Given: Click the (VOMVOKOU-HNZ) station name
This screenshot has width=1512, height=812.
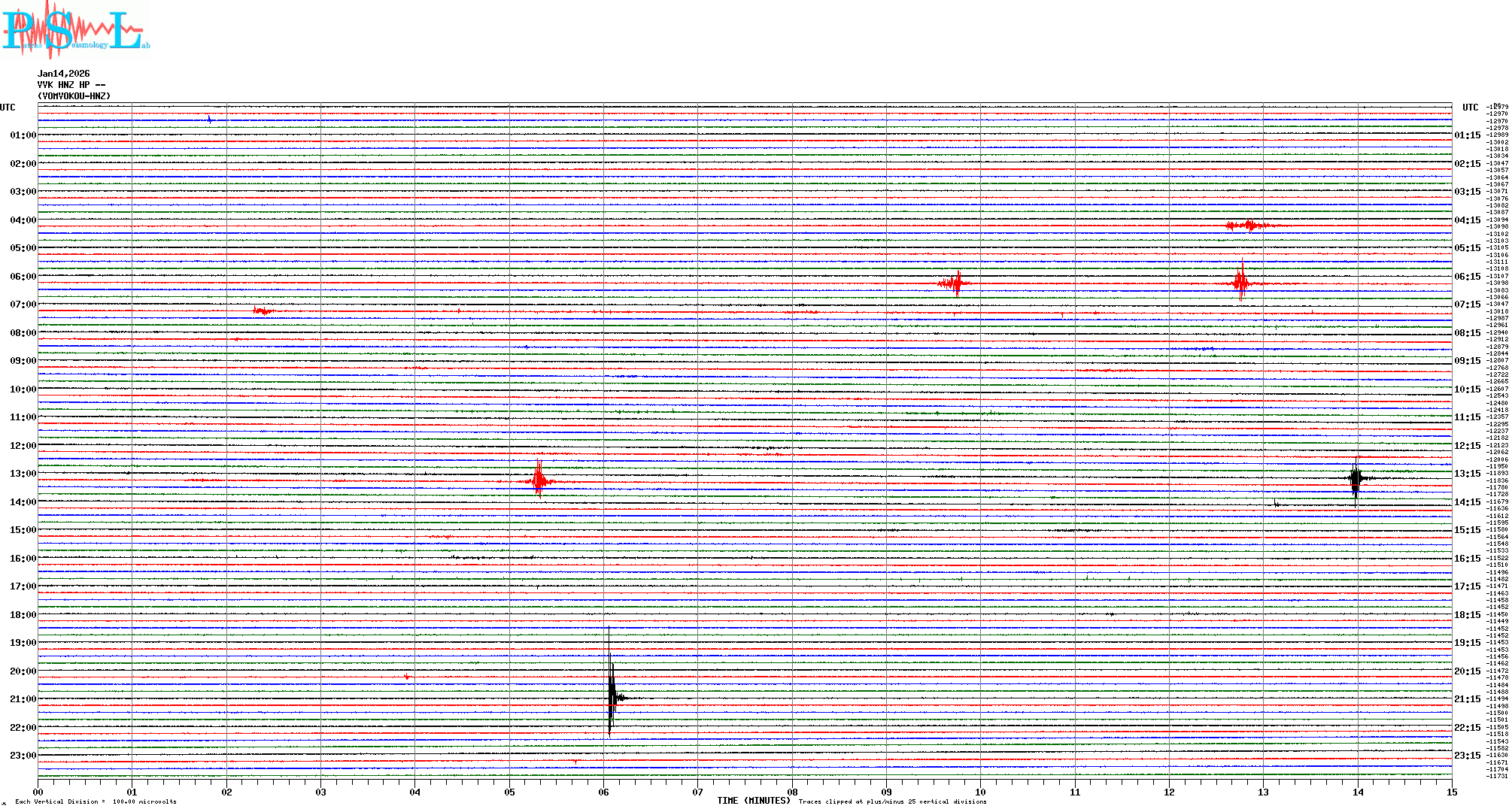Looking at the screenshot, I should (x=74, y=96).
